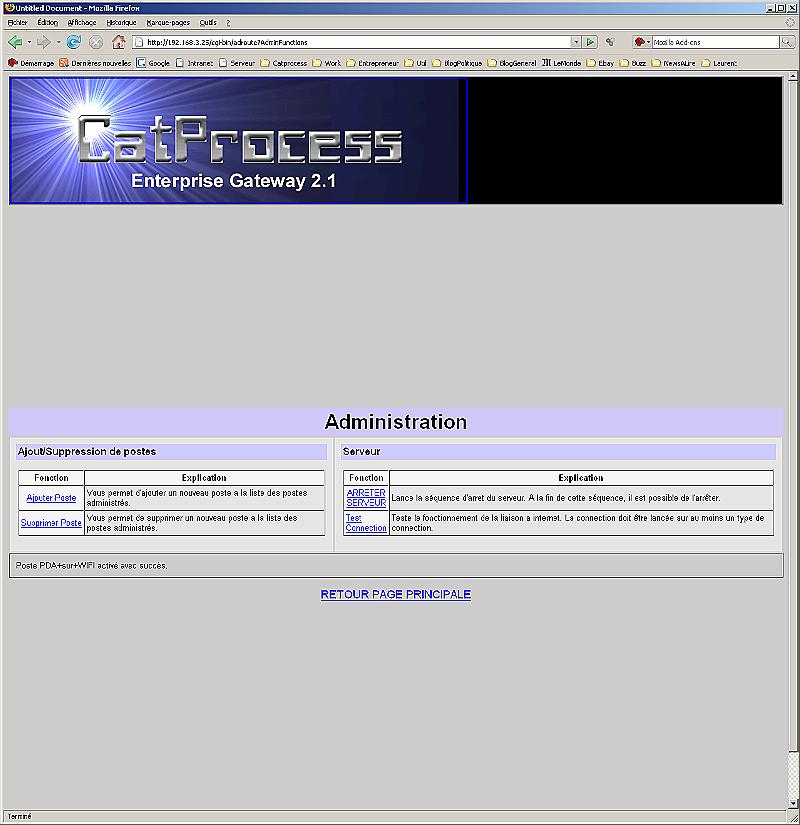The image size is (800, 825).
Task: Click the Administration heading
Action: (396, 422)
